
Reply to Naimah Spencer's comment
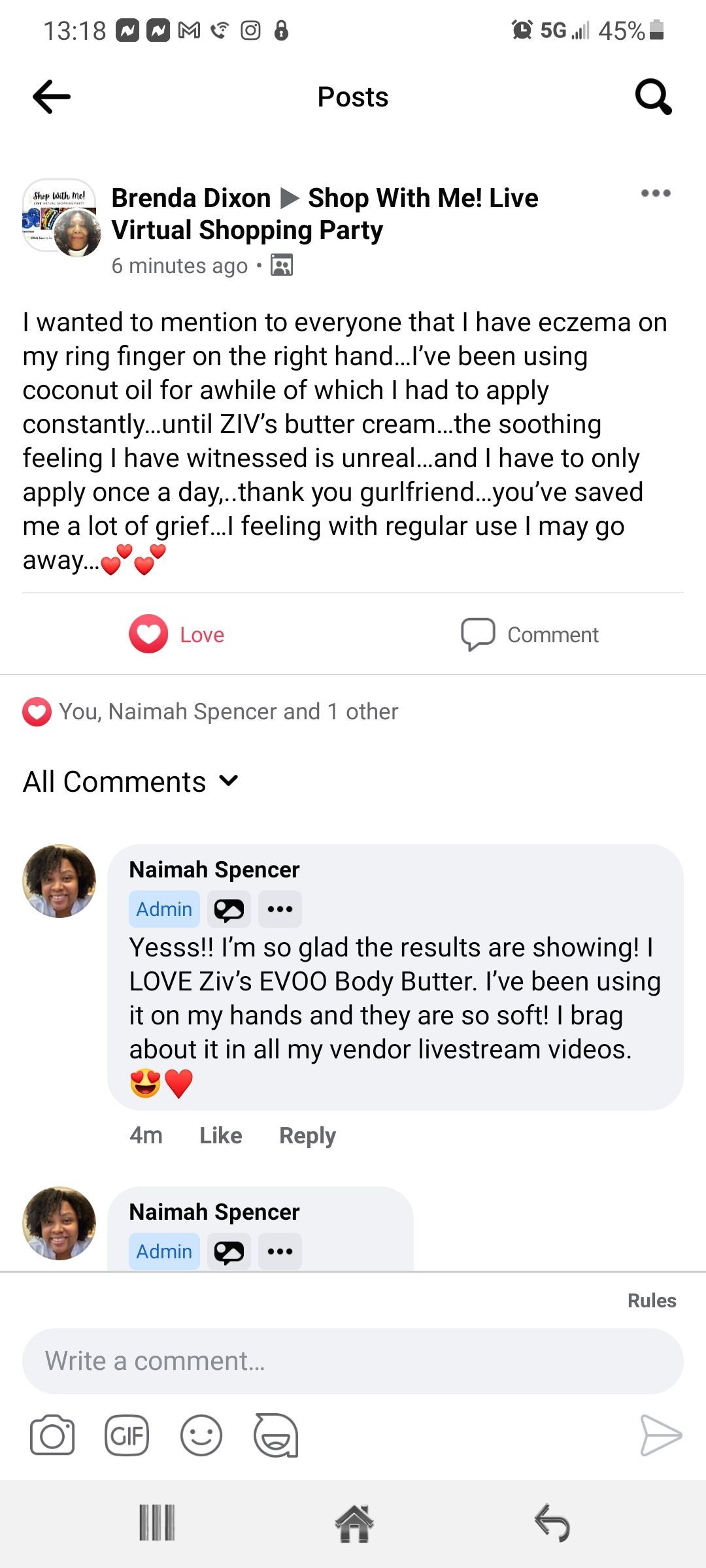(307, 1135)
